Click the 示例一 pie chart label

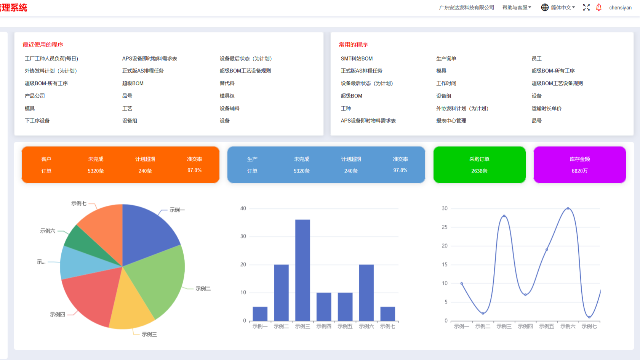tap(177, 210)
